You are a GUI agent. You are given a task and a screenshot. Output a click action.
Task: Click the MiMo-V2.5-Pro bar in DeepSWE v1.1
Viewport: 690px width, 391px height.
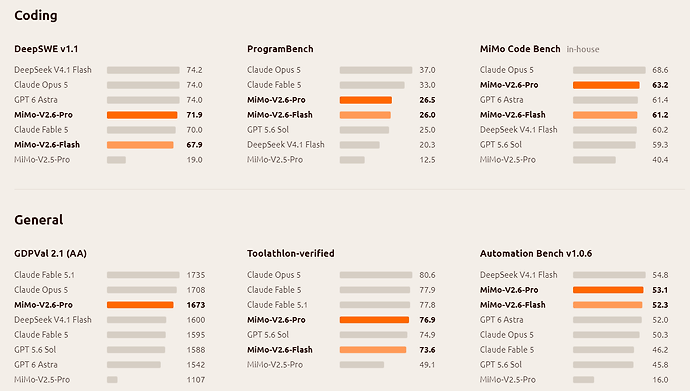(x=116, y=160)
